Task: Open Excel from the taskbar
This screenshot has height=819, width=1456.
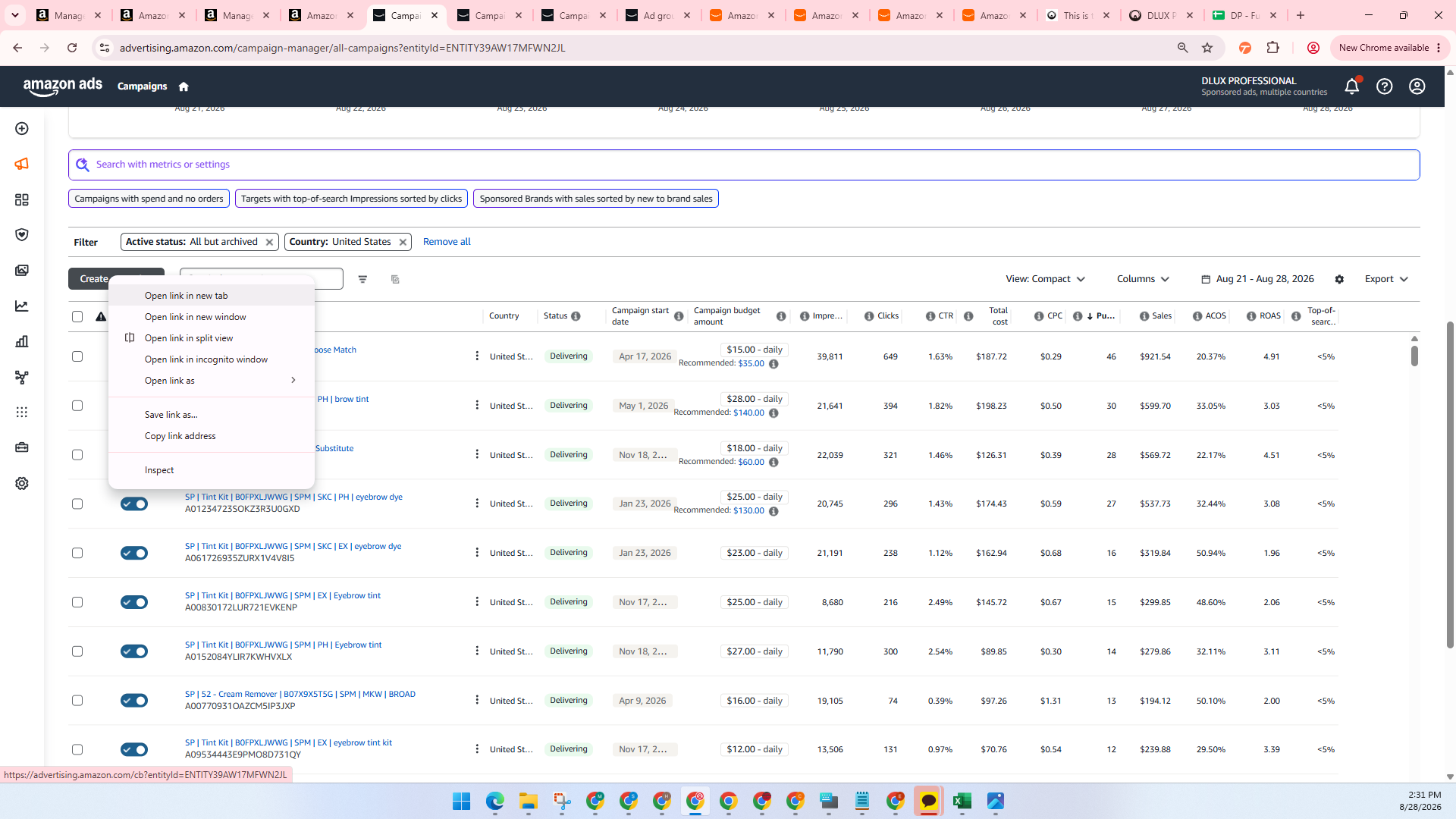Action: tap(962, 801)
